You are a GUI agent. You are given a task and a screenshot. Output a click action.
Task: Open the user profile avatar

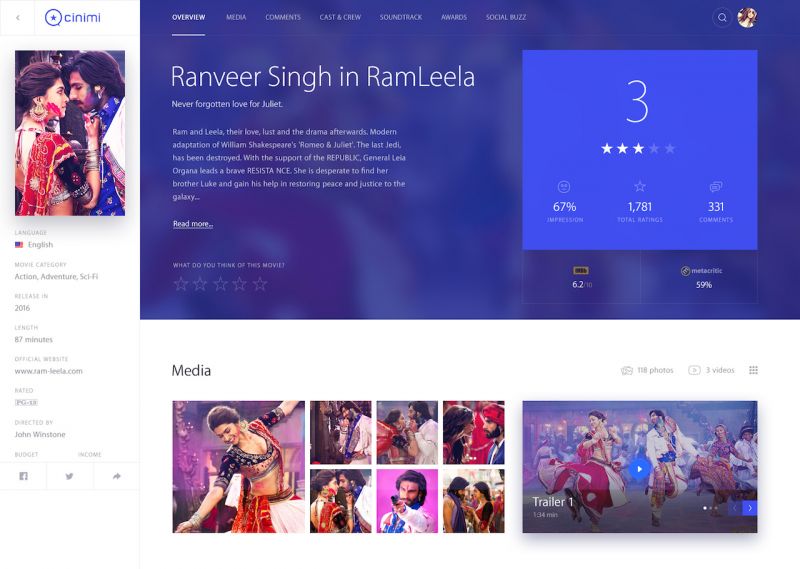pos(747,17)
